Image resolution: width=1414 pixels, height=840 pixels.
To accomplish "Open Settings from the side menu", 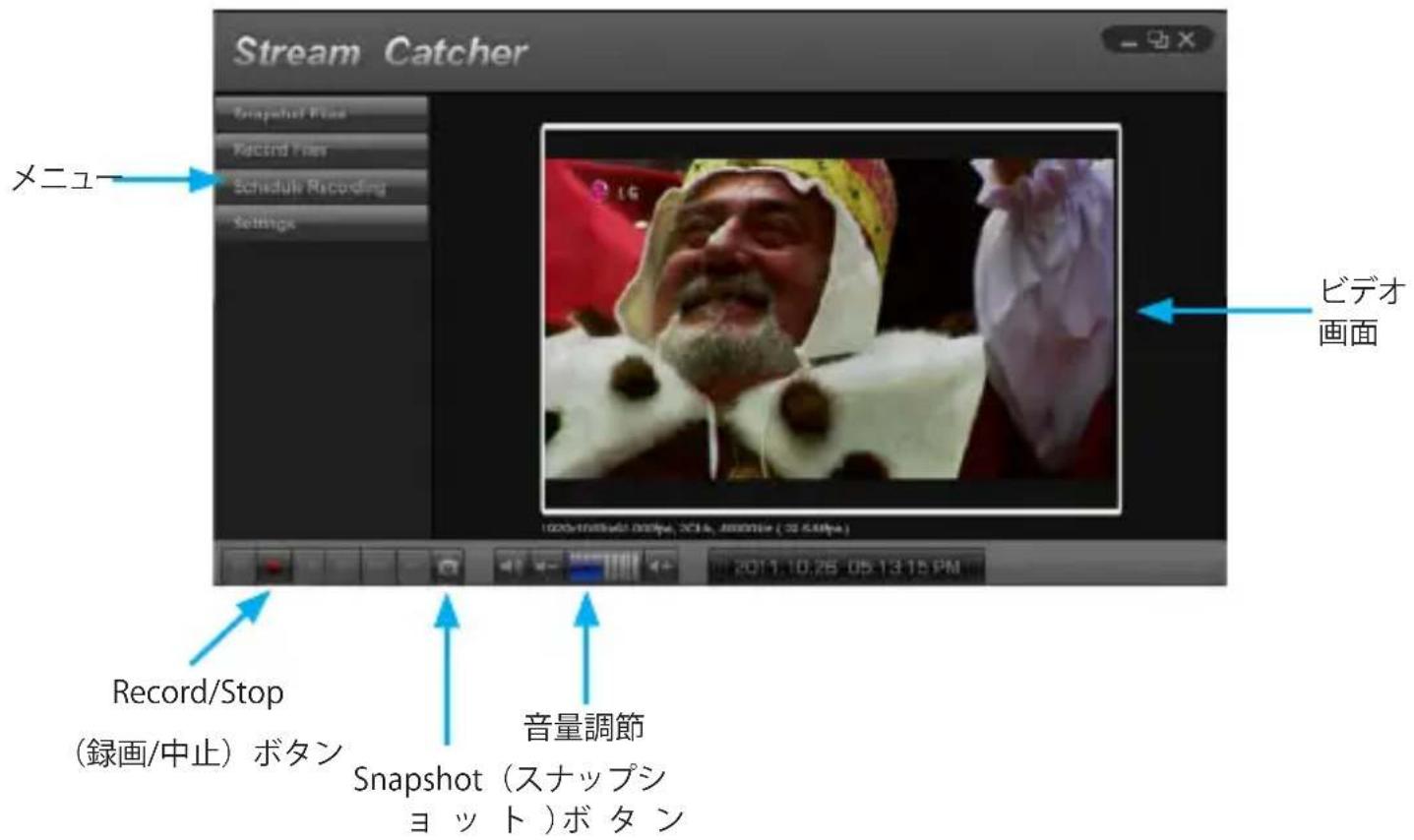I will 321,223.
